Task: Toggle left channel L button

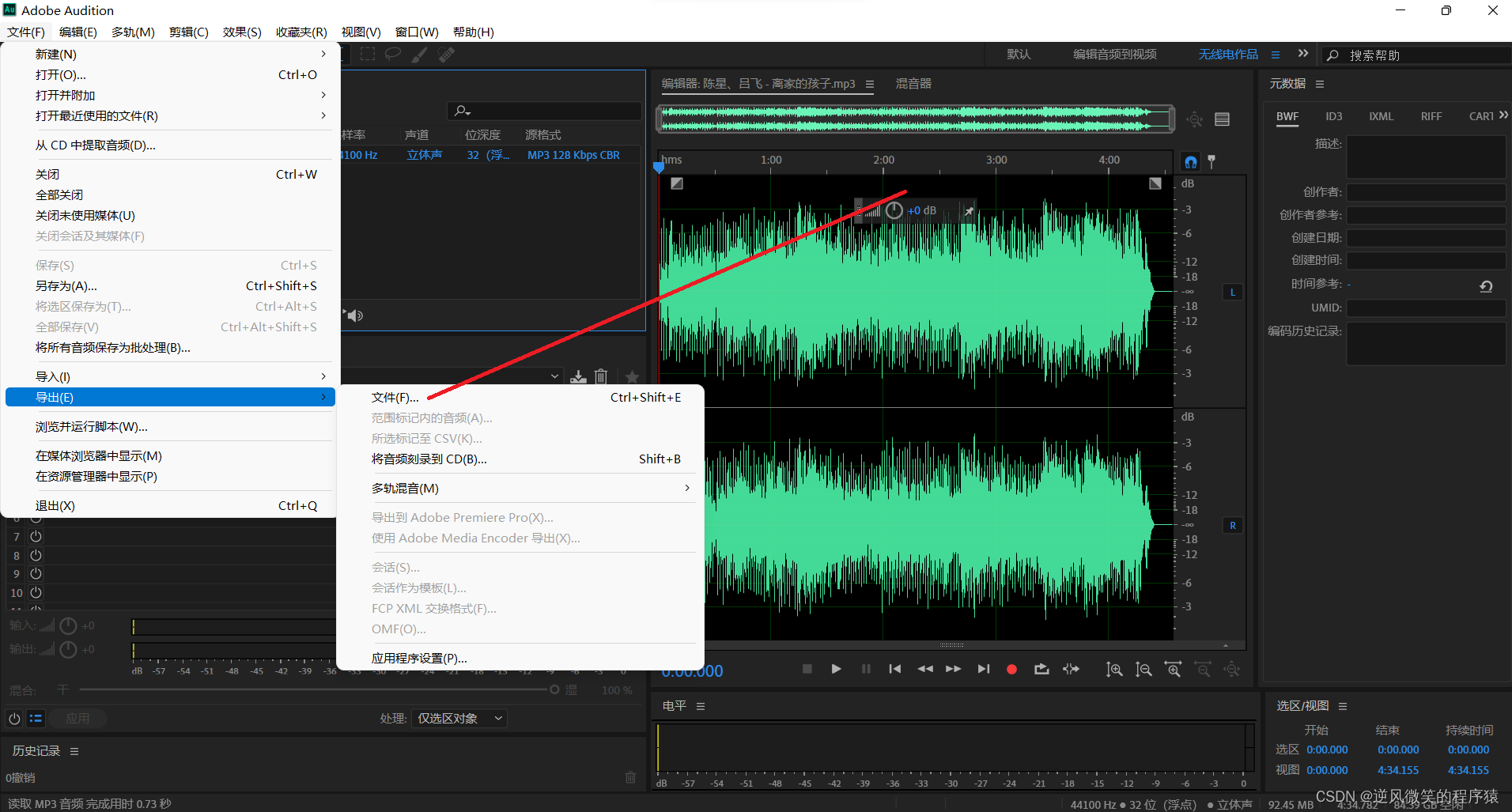Action: coord(1232,292)
